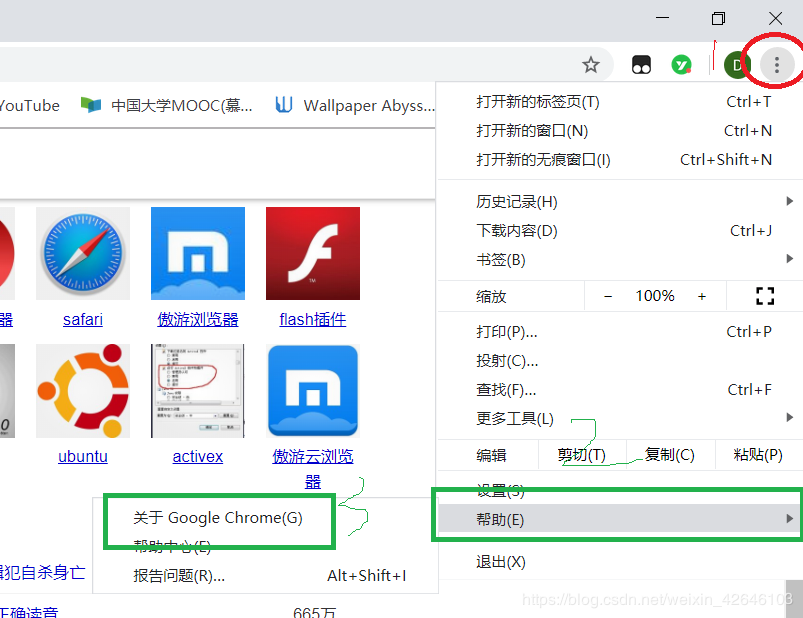Expand the 更多工具(L) submenu

click(621, 419)
